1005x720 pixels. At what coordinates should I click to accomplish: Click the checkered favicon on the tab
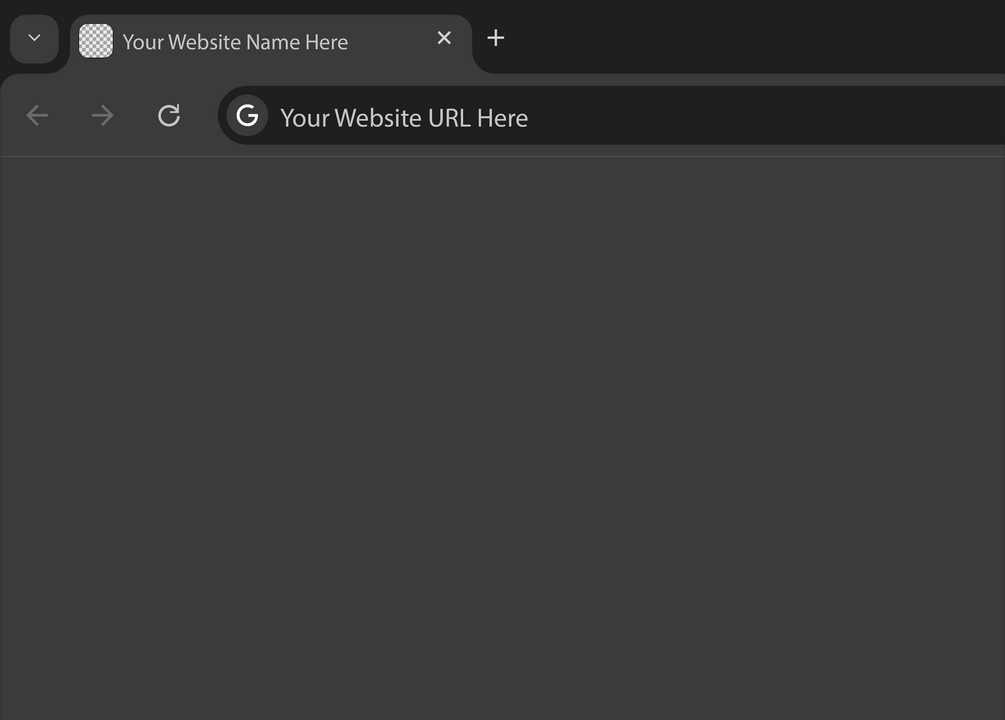(x=96, y=41)
